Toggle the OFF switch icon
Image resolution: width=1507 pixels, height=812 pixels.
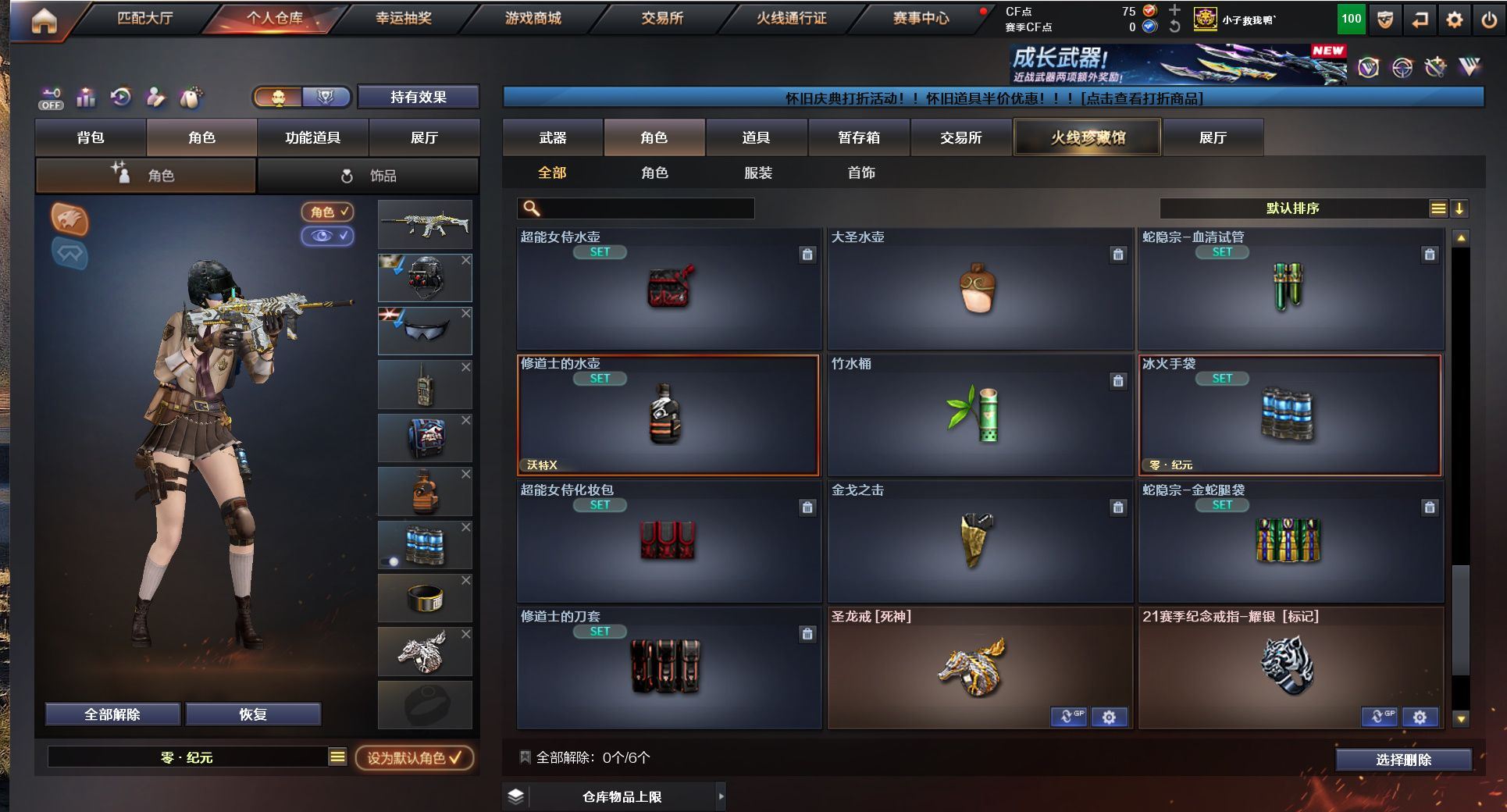click(51, 98)
